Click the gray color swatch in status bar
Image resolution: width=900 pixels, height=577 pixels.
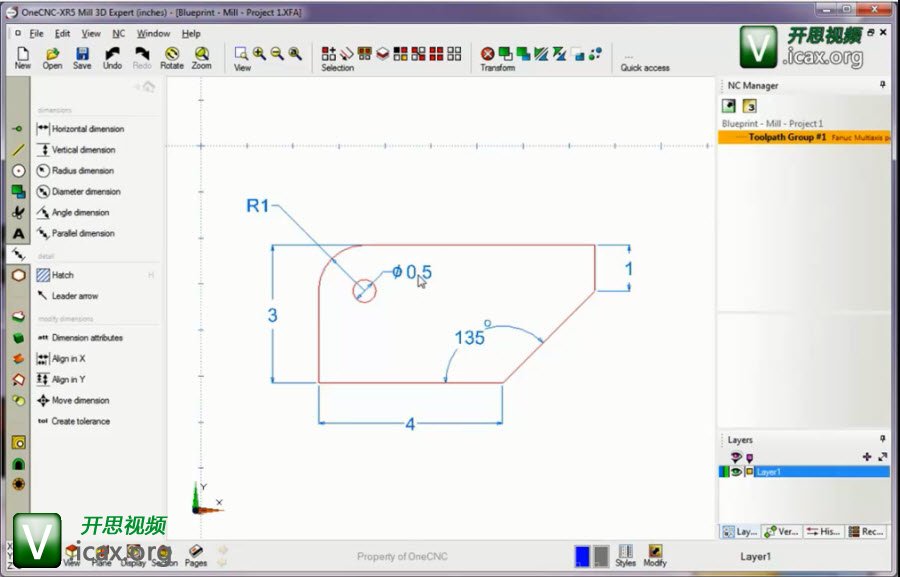[x=601, y=556]
